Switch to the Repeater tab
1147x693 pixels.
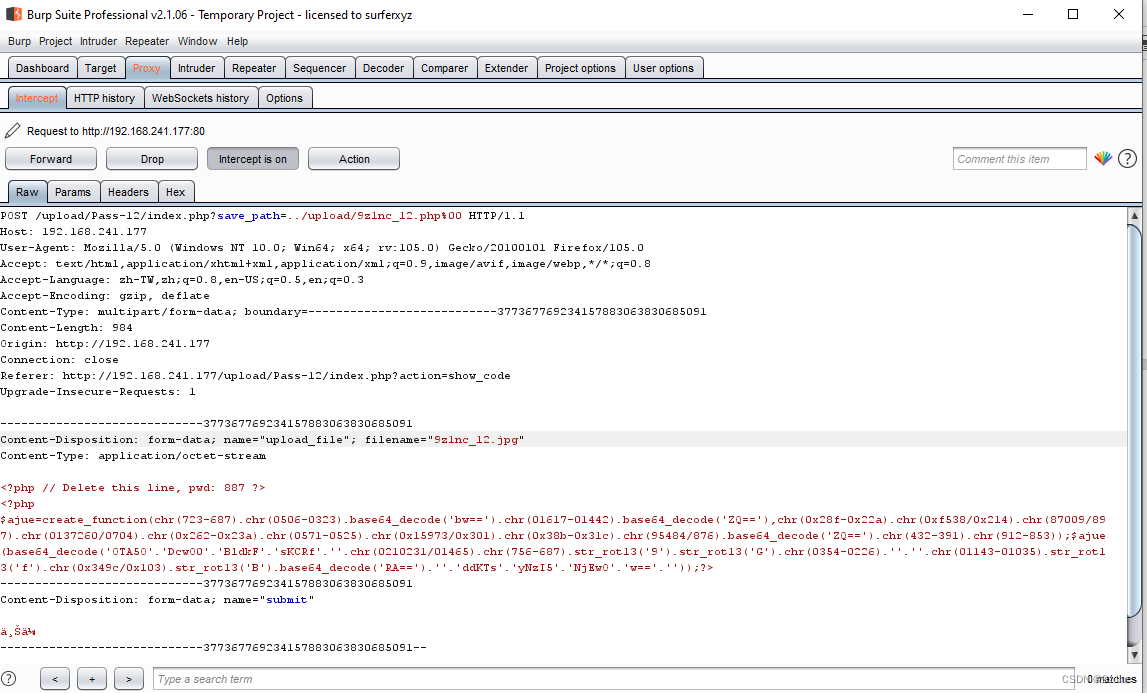click(x=254, y=68)
